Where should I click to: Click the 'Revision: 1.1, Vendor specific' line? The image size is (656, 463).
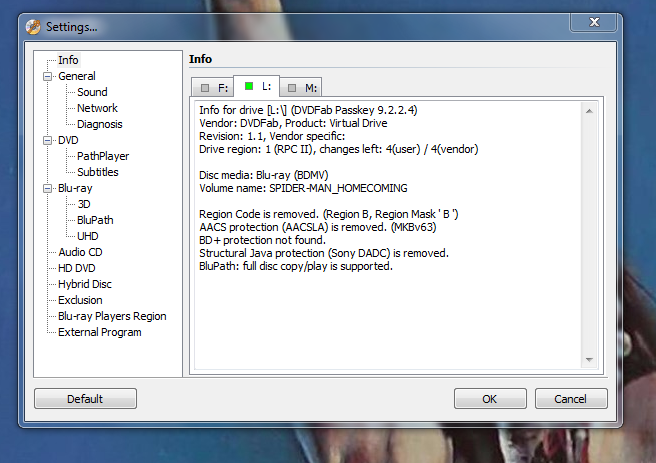click(272, 136)
